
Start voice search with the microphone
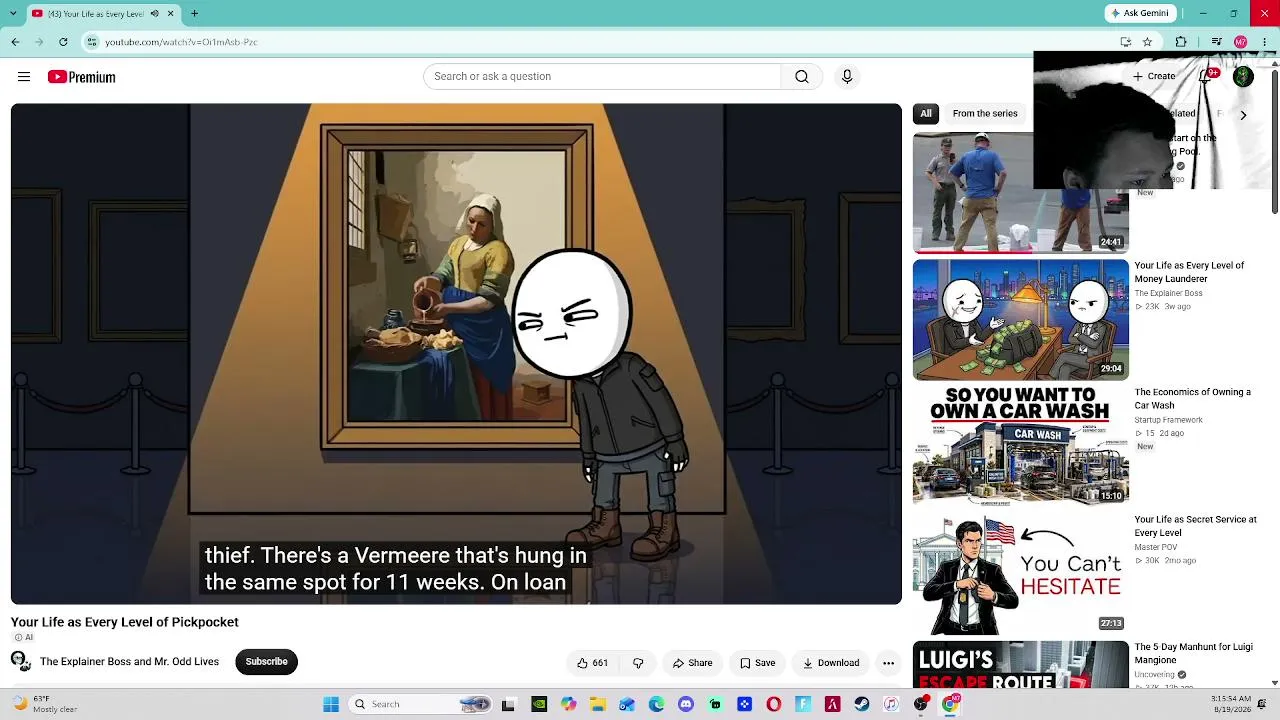tap(847, 77)
